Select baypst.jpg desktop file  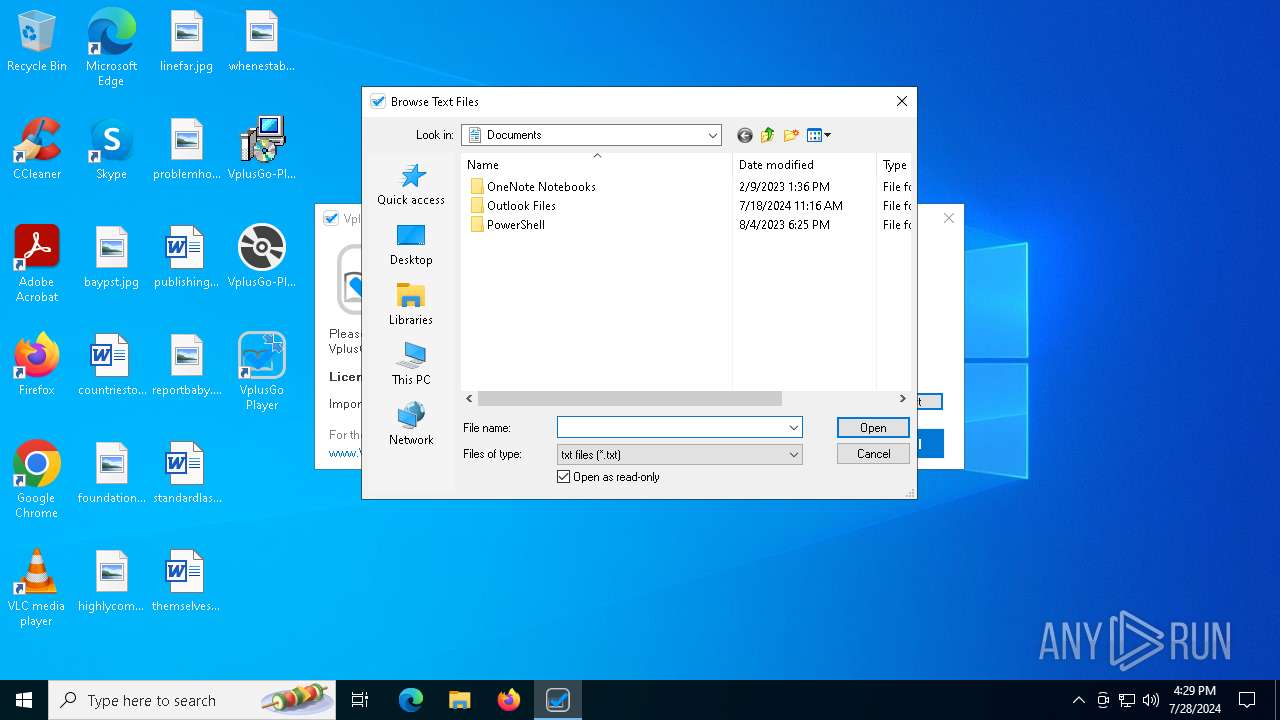pos(111,258)
